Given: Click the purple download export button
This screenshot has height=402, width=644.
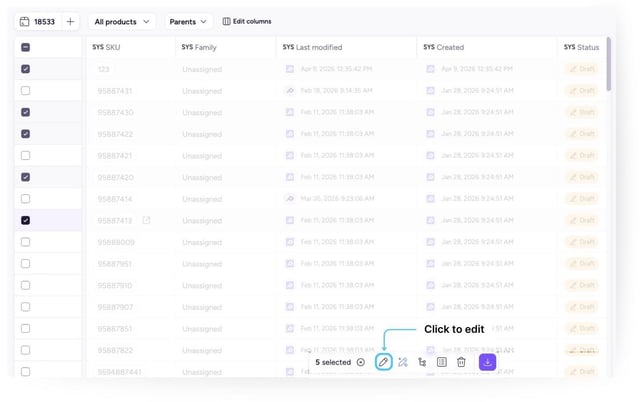Looking at the screenshot, I should point(488,362).
